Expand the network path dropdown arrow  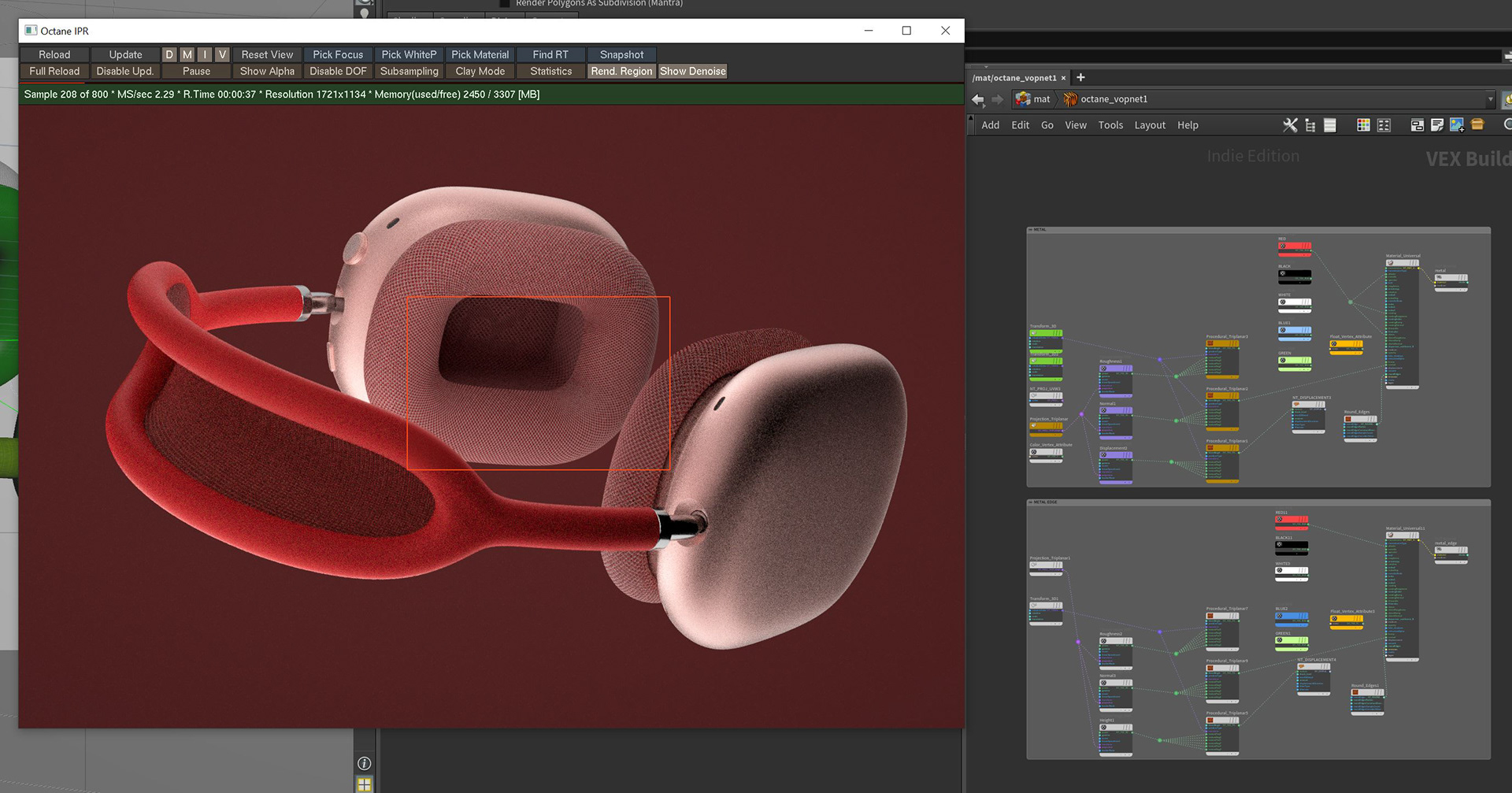click(x=1490, y=100)
